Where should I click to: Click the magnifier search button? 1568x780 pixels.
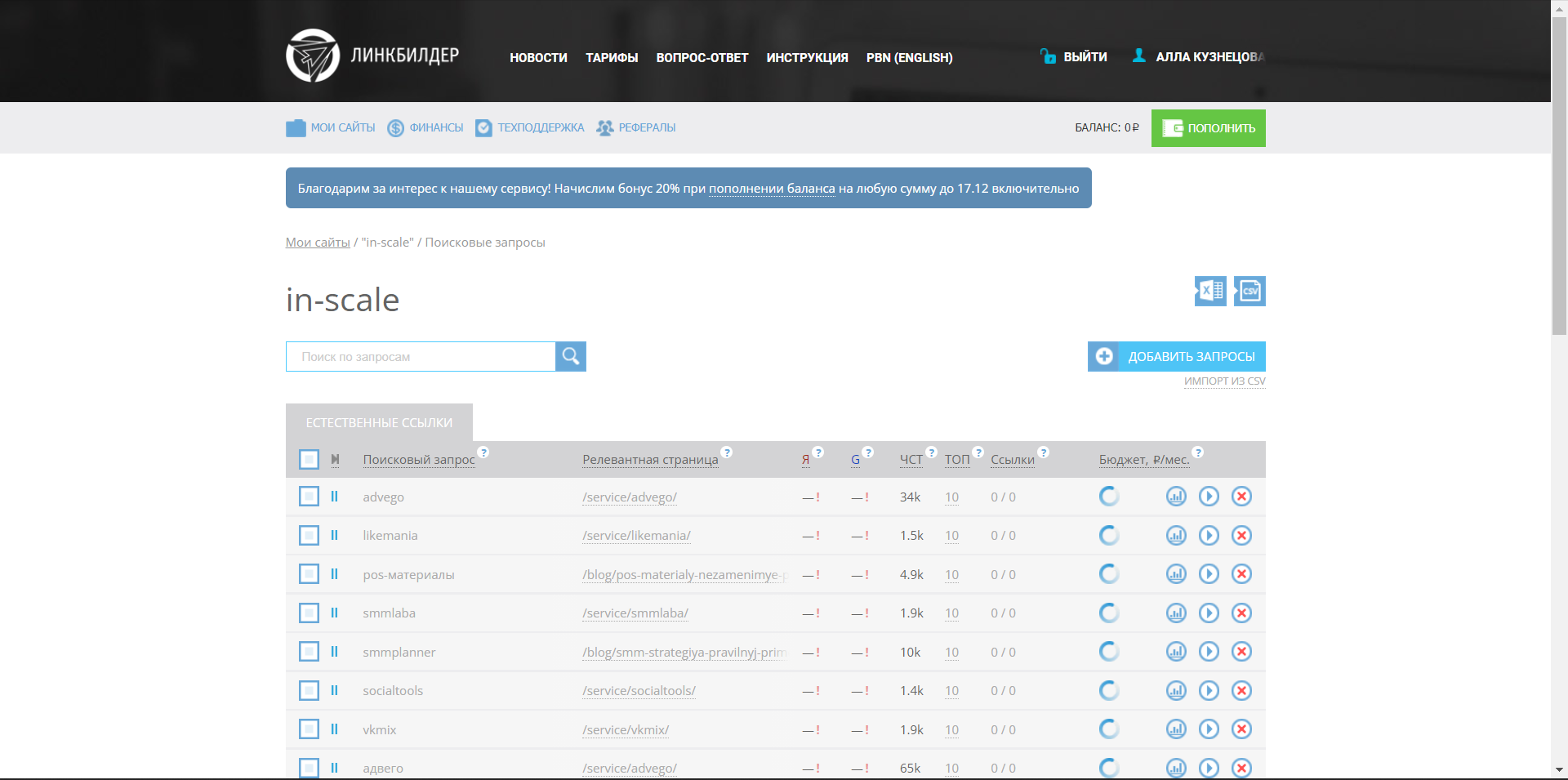click(571, 356)
